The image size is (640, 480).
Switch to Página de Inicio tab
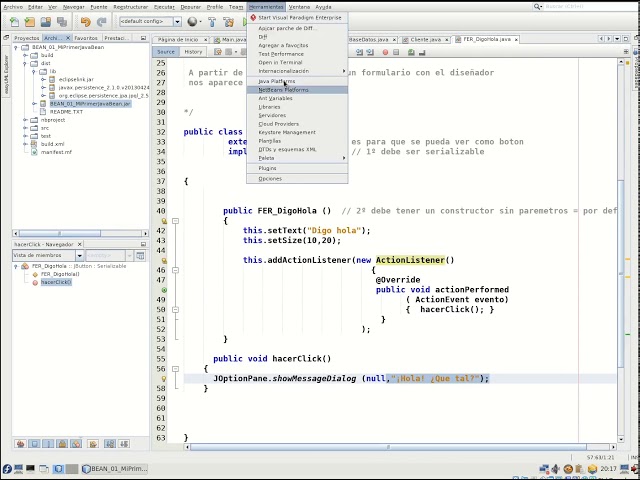(178, 40)
